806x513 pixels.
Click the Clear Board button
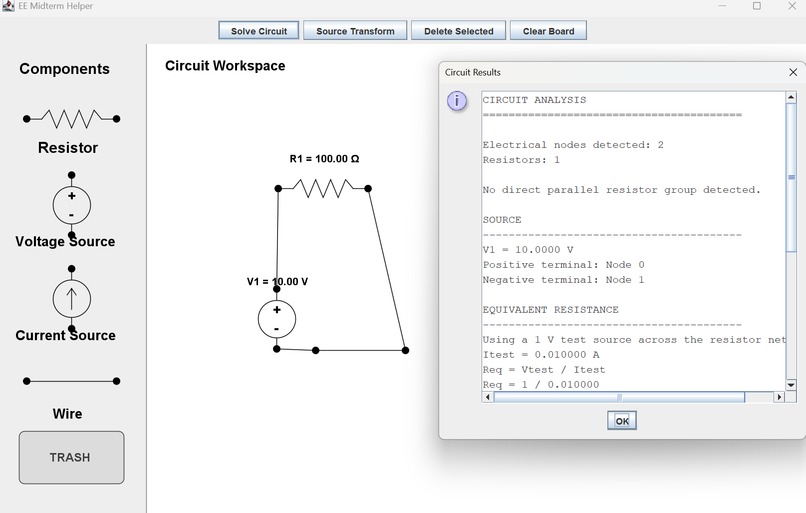[x=548, y=31]
